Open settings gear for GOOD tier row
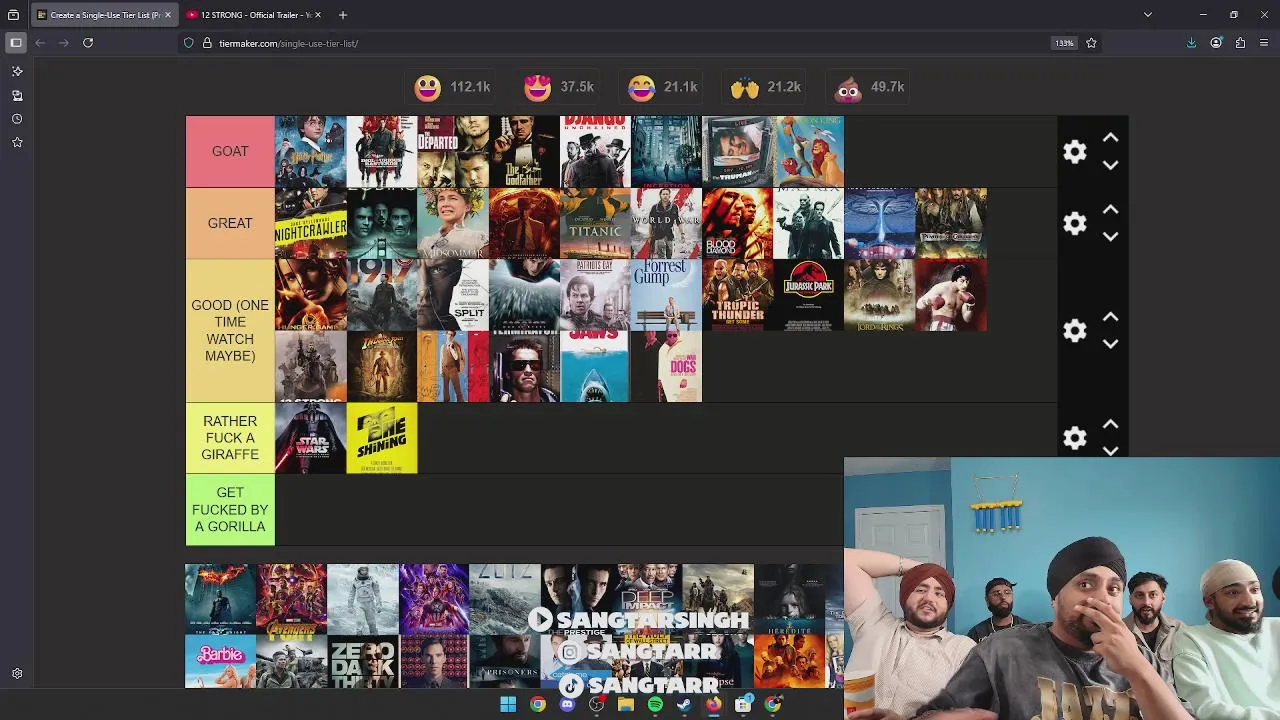The width and height of the screenshot is (1280, 720). [x=1075, y=331]
